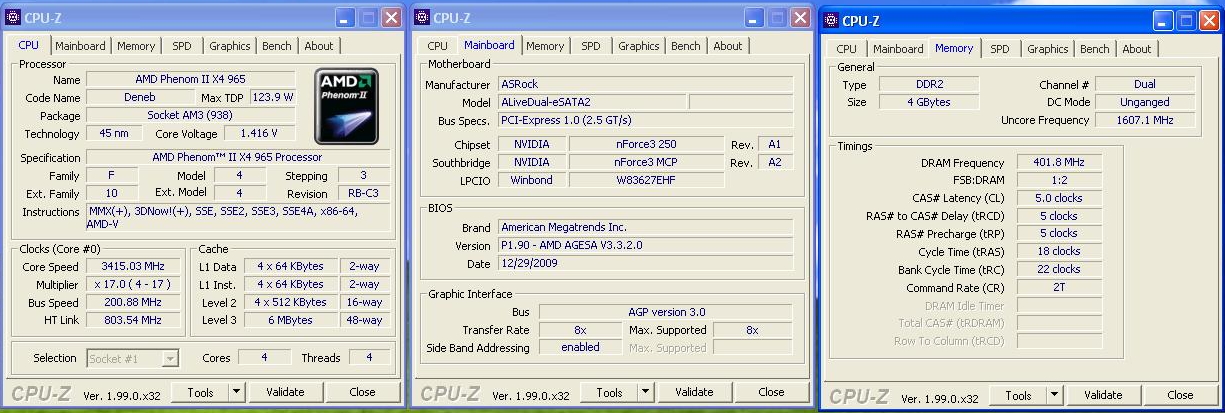Switch to Mainboard tab in the right Memory window
This screenshot has width=1225, height=413.
(x=898, y=49)
